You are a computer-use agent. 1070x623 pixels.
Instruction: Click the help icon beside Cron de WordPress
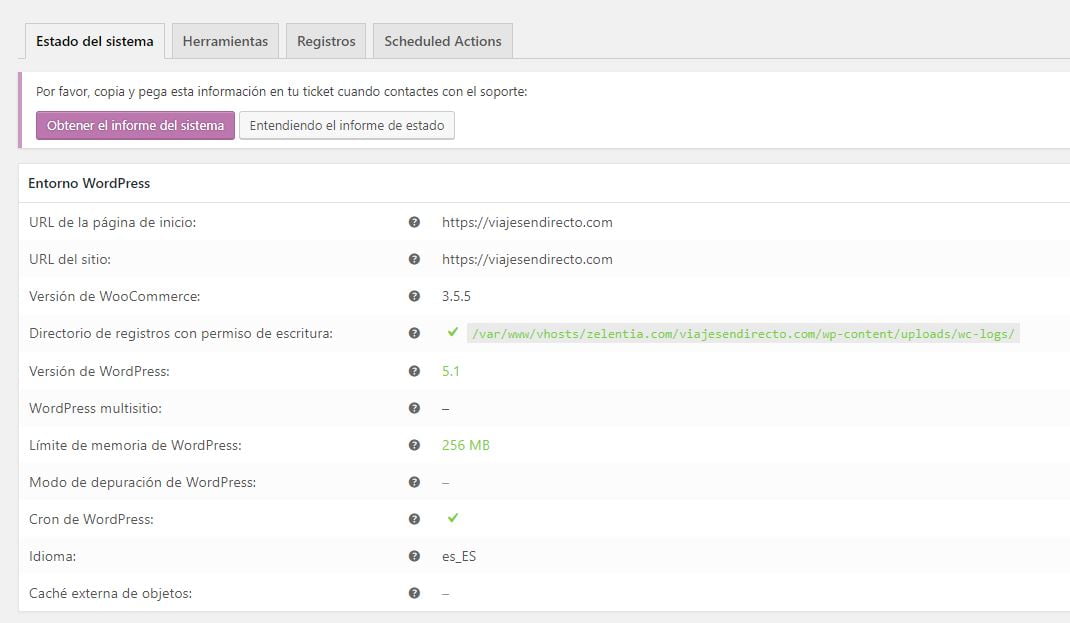415,519
